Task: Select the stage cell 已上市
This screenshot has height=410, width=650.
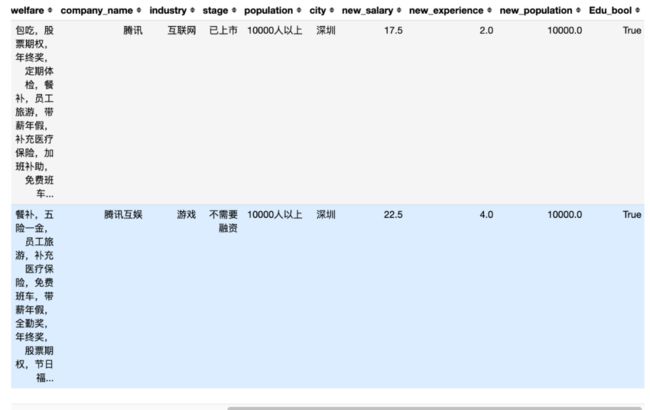Action: coord(223,30)
